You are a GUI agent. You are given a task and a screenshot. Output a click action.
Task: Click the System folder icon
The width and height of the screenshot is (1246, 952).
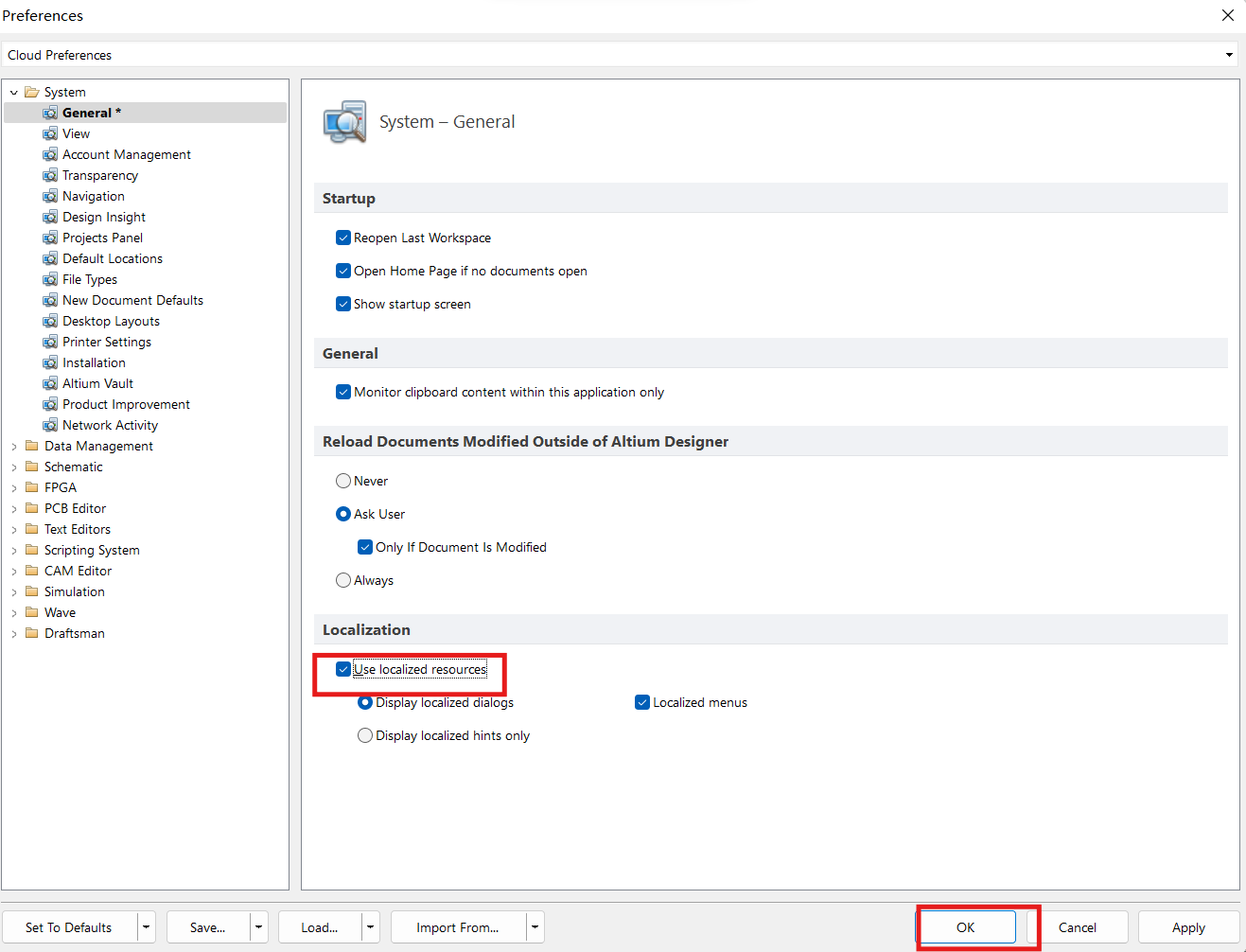pos(32,92)
